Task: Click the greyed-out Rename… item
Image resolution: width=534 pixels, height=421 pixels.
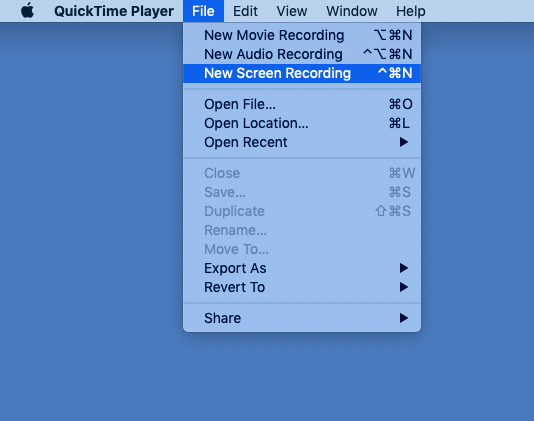Action: (x=302, y=231)
